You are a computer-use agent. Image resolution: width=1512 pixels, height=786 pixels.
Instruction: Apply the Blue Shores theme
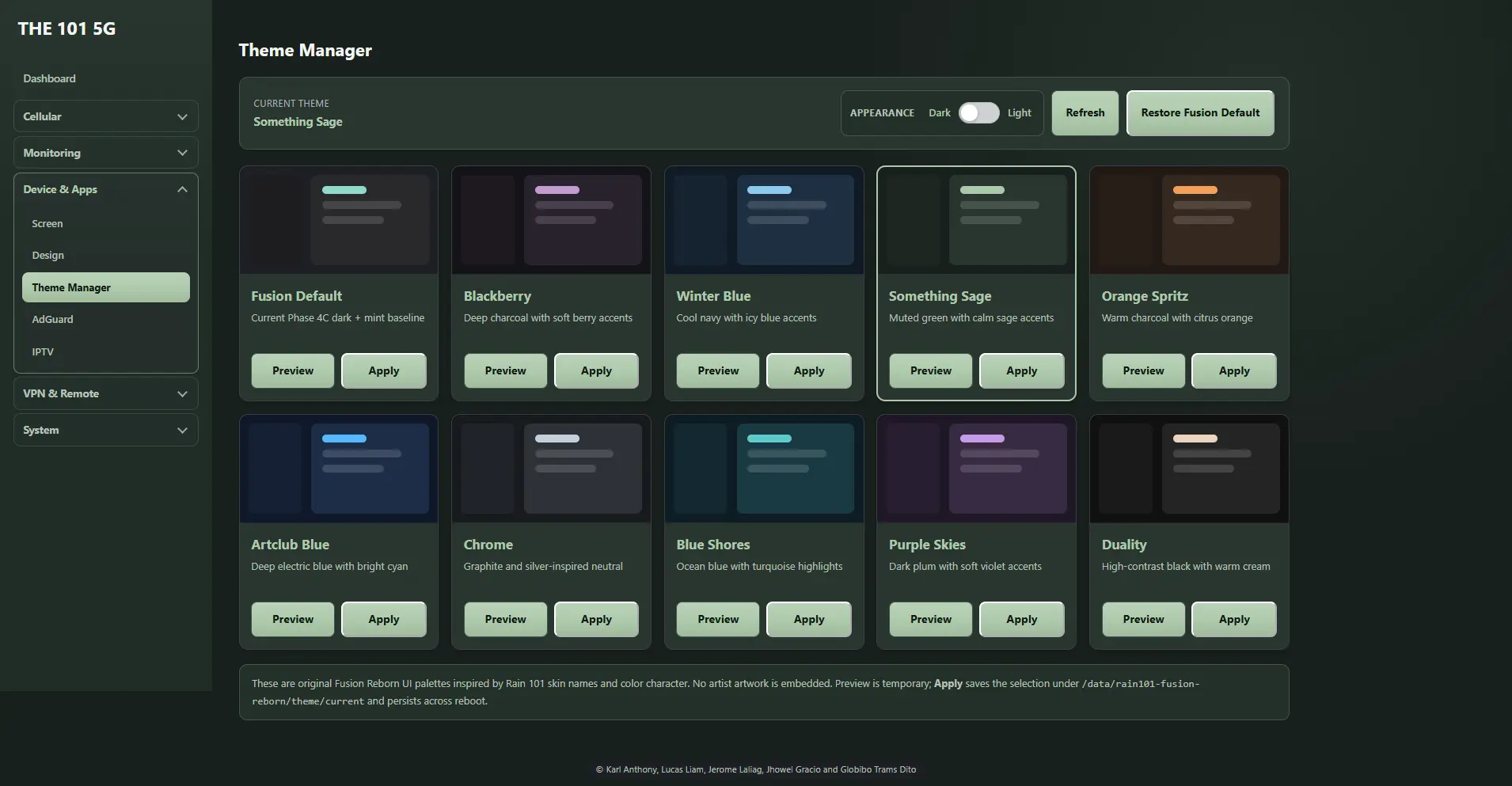coord(809,619)
